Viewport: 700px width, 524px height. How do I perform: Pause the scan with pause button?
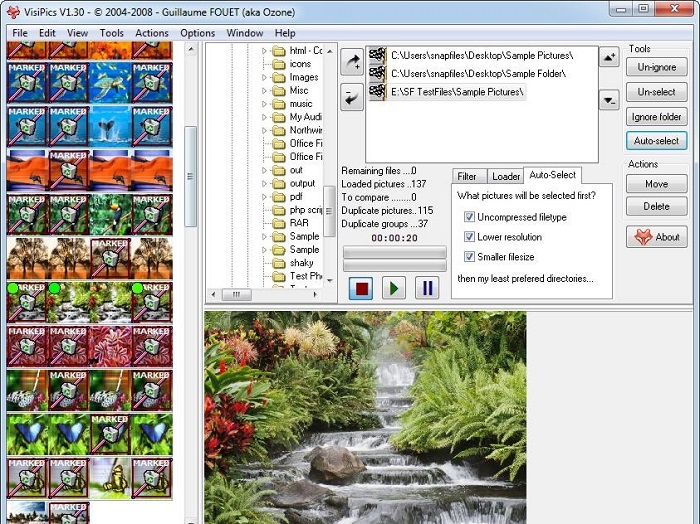click(x=427, y=288)
